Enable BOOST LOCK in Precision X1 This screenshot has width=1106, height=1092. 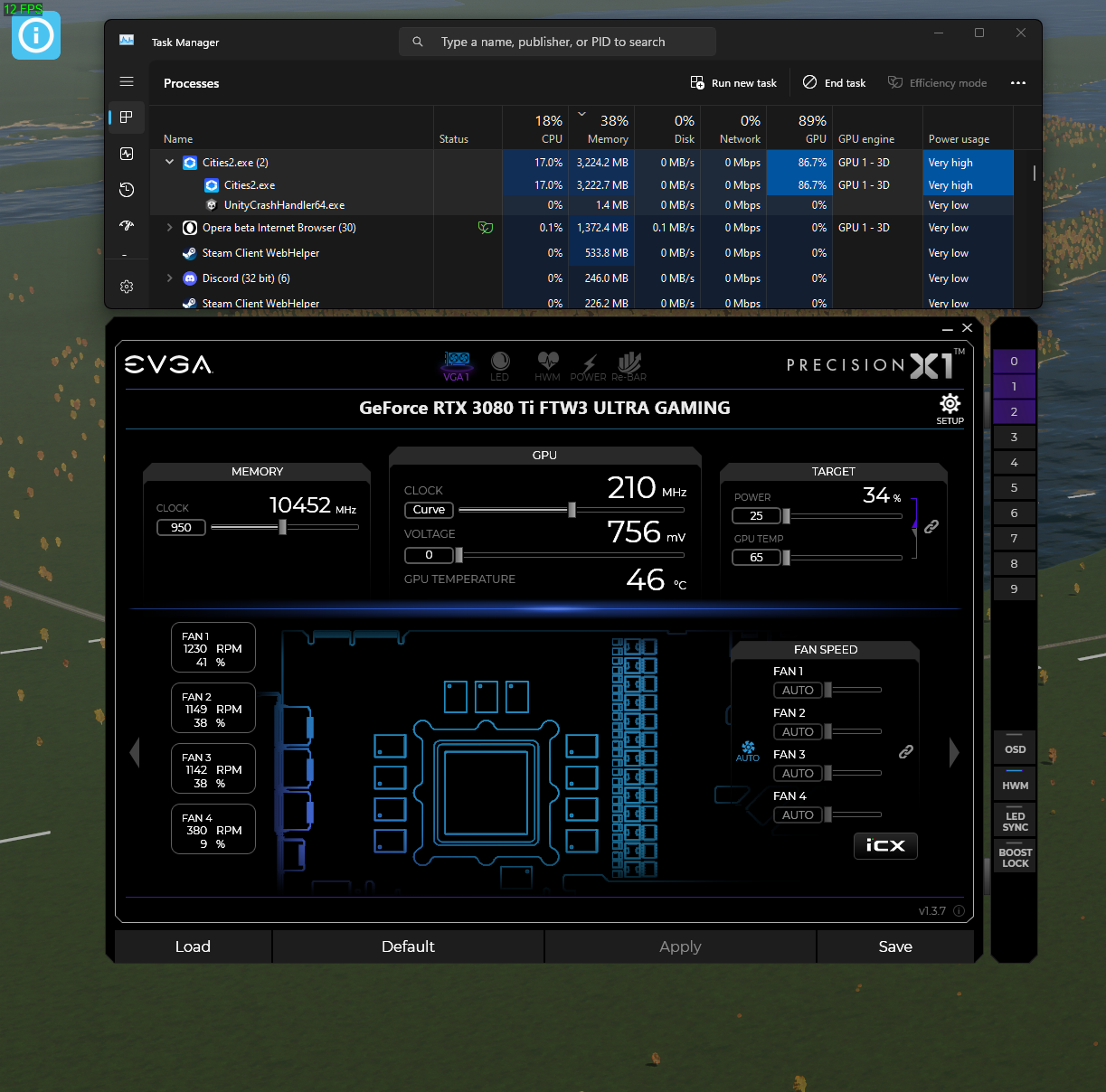click(x=1015, y=855)
